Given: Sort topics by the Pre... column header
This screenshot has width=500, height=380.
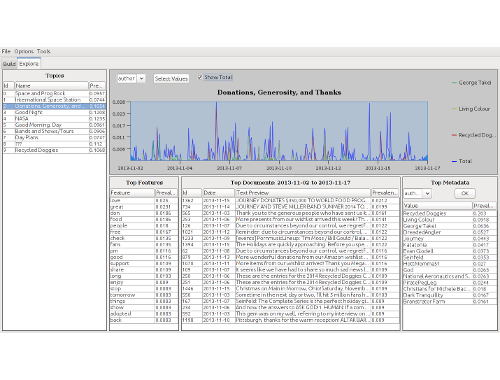Looking at the screenshot, I should pyautogui.click(x=97, y=86).
